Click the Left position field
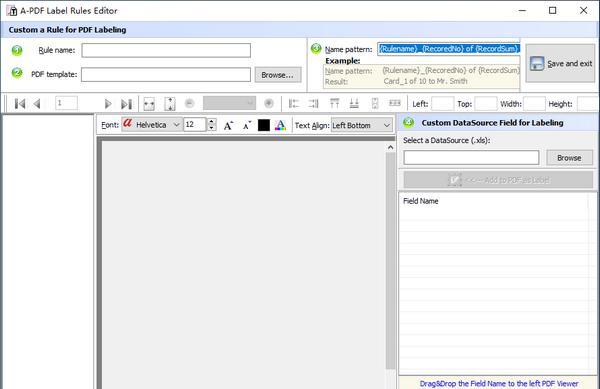Image resolution: width=600 pixels, height=389 pixels. coord(442,104)
